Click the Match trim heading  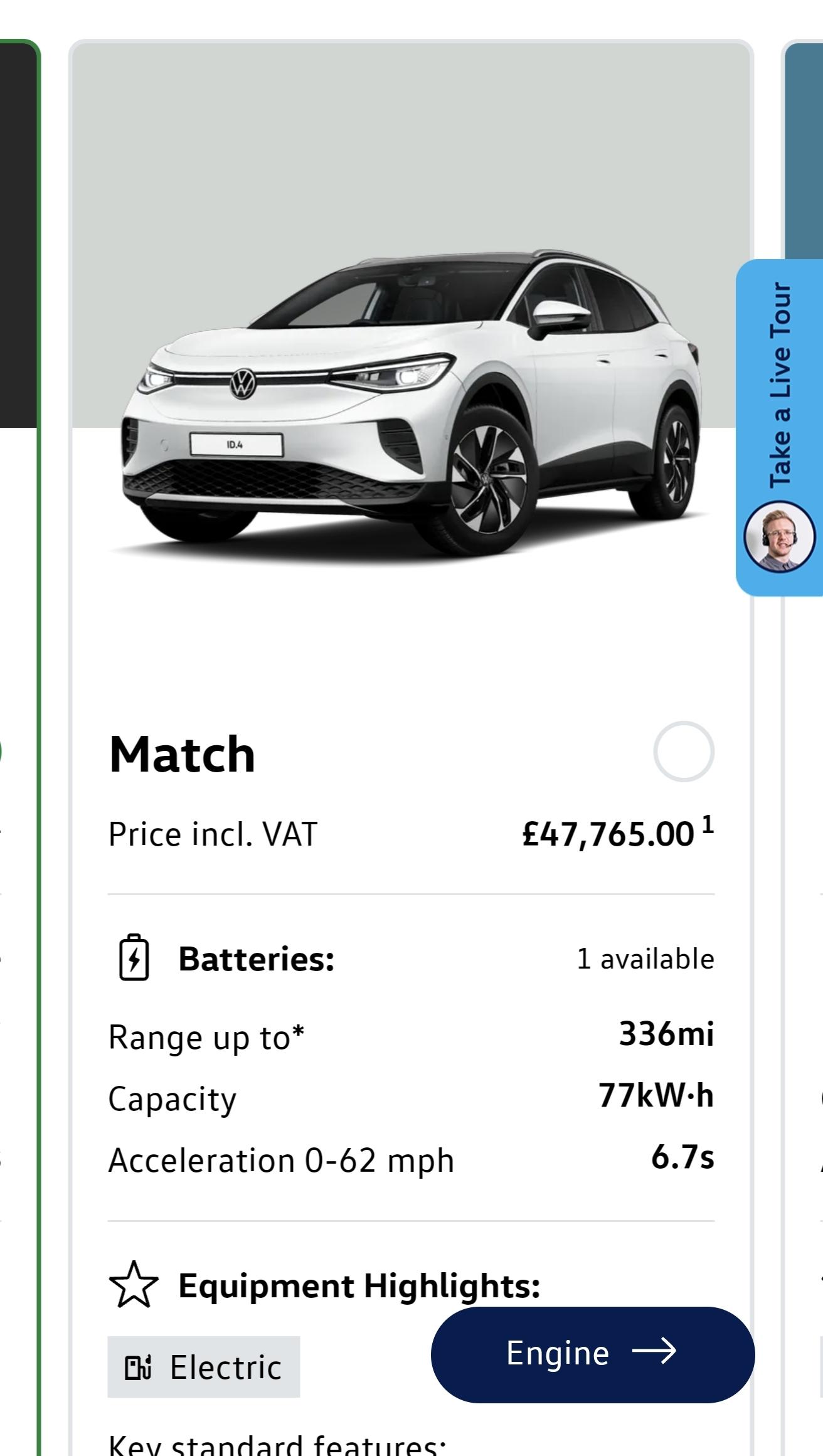[182, 753]
